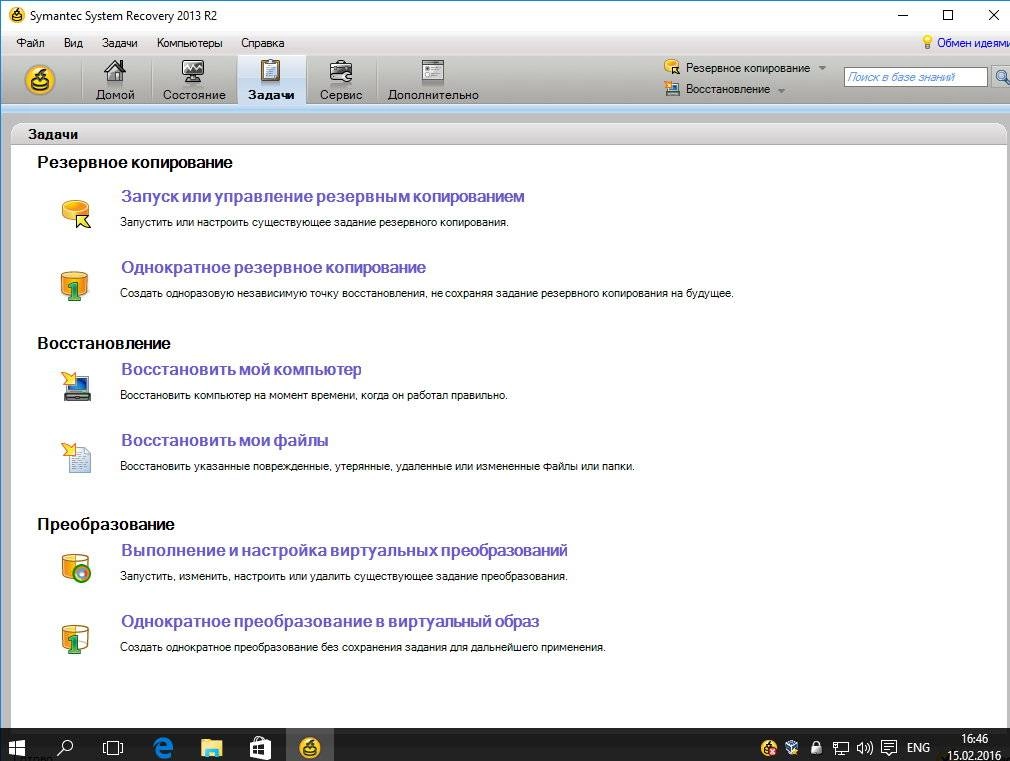Screen dimensions: 1010x761
Task: Open the Обмен идеями link
Action: coord(973,43)
